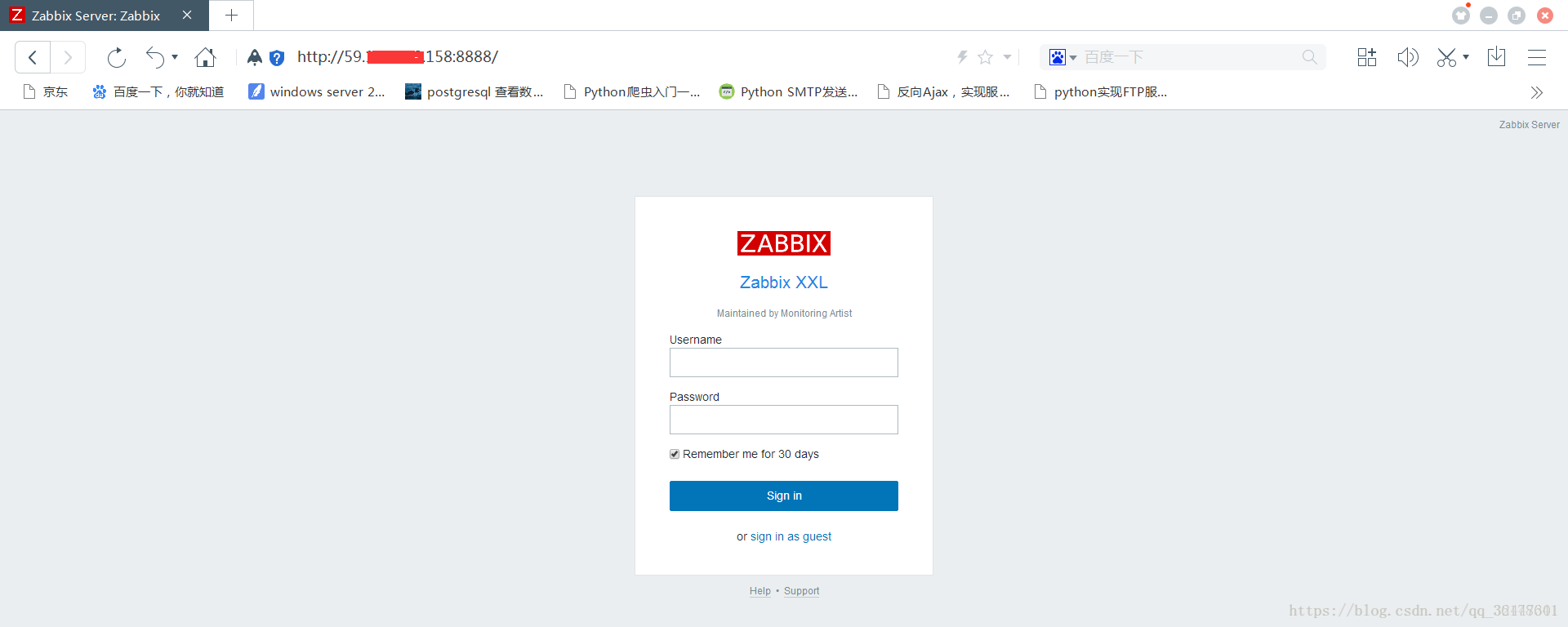
Task: Click the skin/theme icon in title bar
Action: (1461, 15)
